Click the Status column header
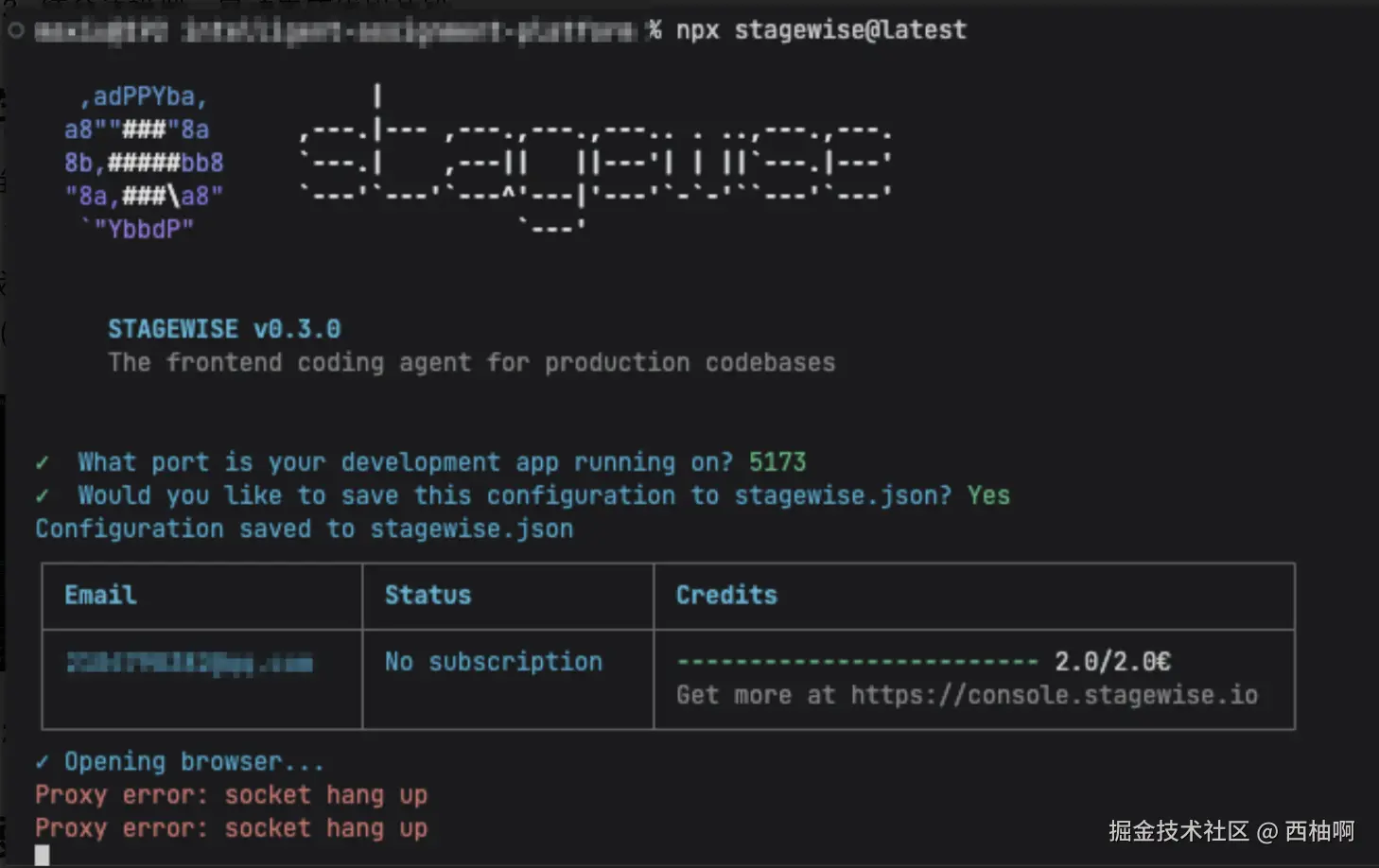This screenshot has width=1379, height=868. pyautogui.click(x=428, y=595)
